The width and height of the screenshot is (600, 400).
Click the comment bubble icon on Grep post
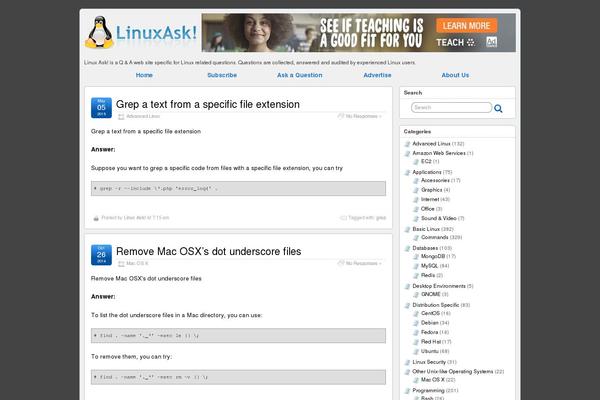341,116
